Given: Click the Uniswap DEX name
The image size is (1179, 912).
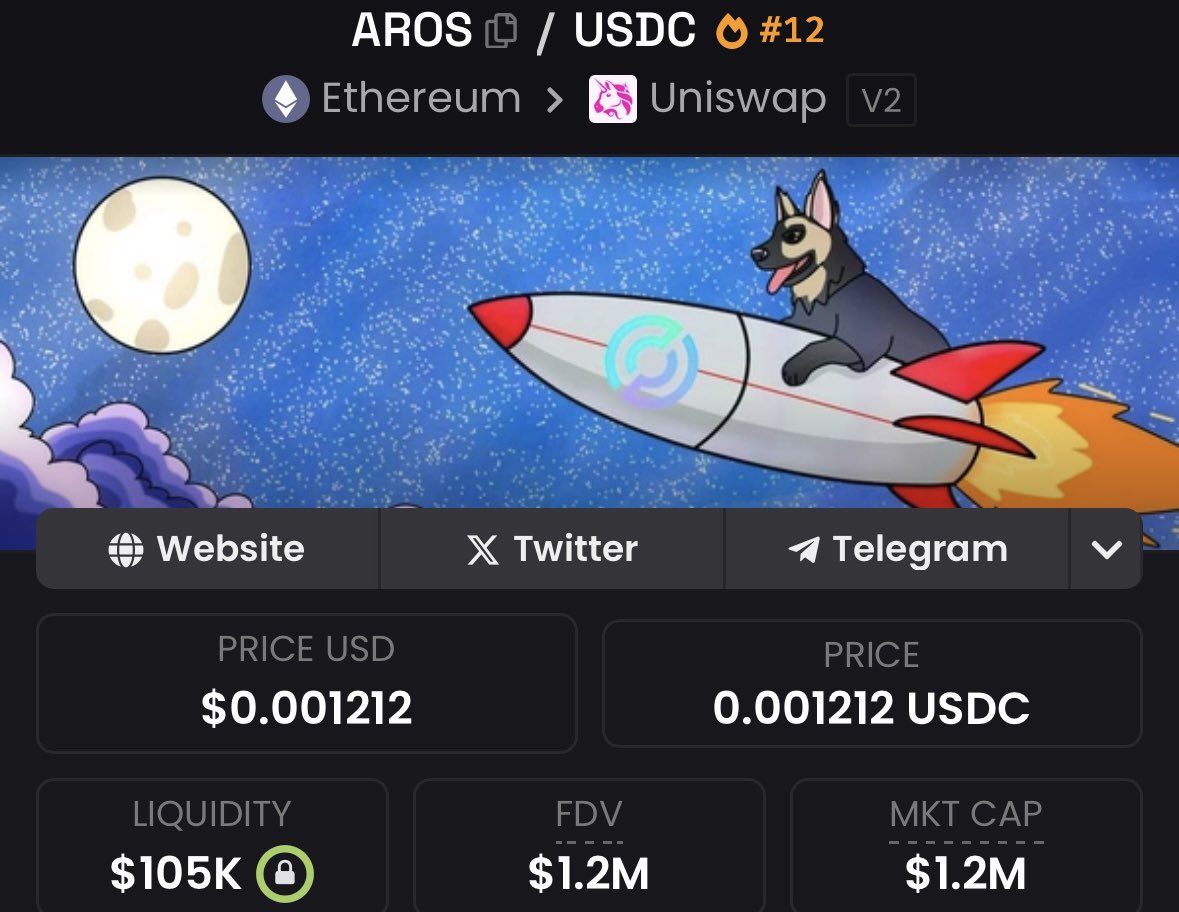Looking at the screenshot, I should [738, 99].
